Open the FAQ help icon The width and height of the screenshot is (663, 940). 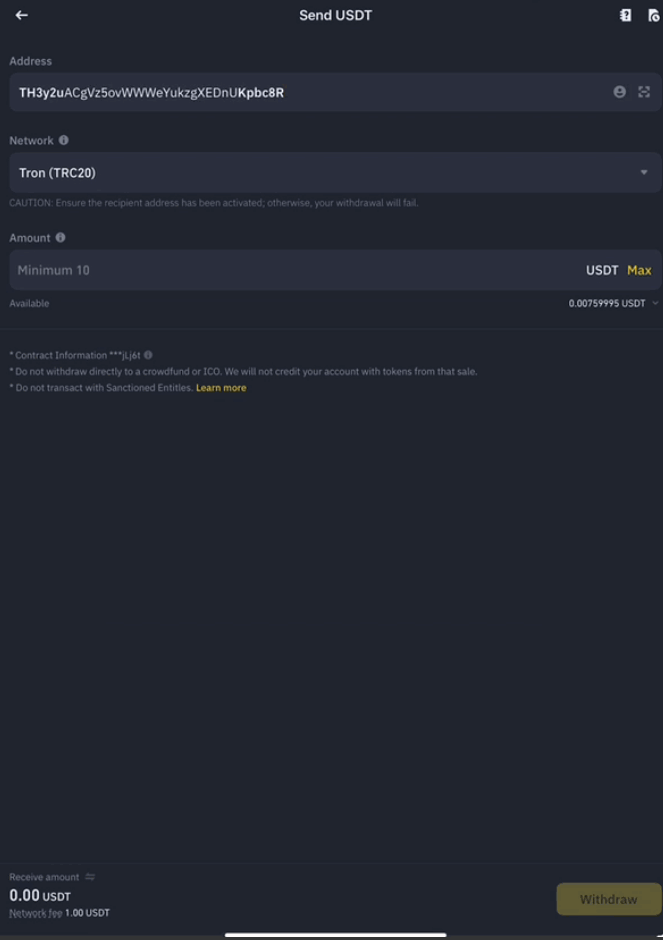tap(625, 15)
